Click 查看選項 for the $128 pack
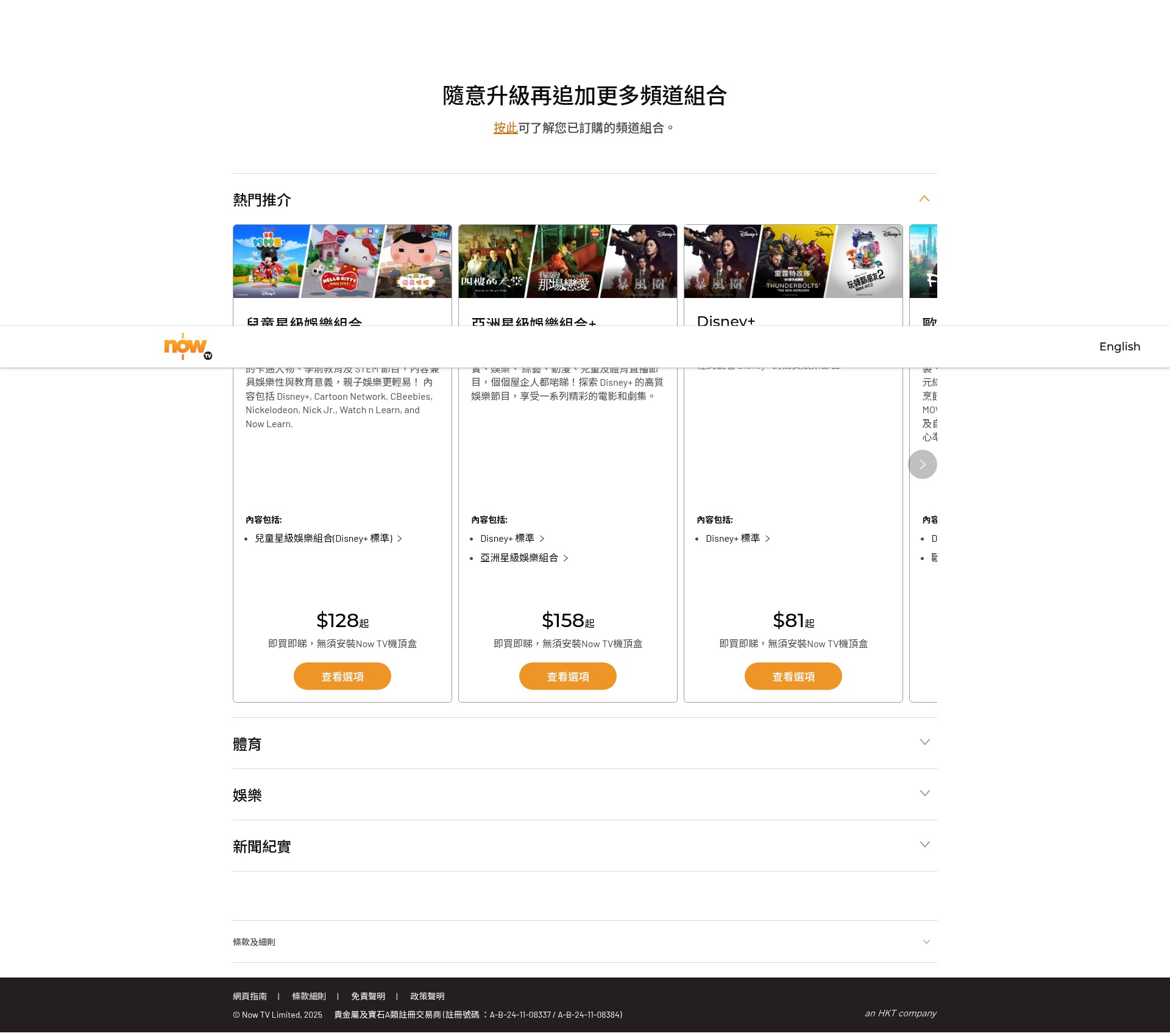 [x=342, y=676]
